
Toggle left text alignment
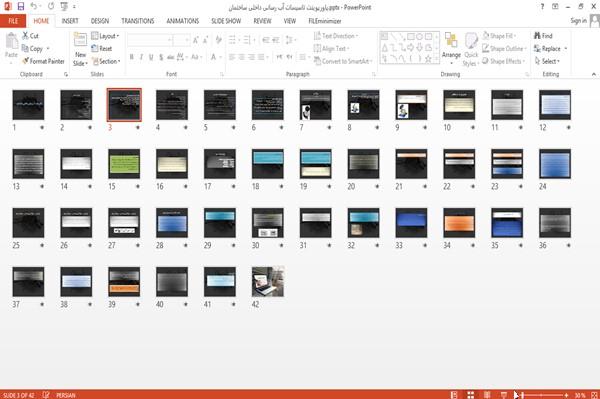point(232,57)
